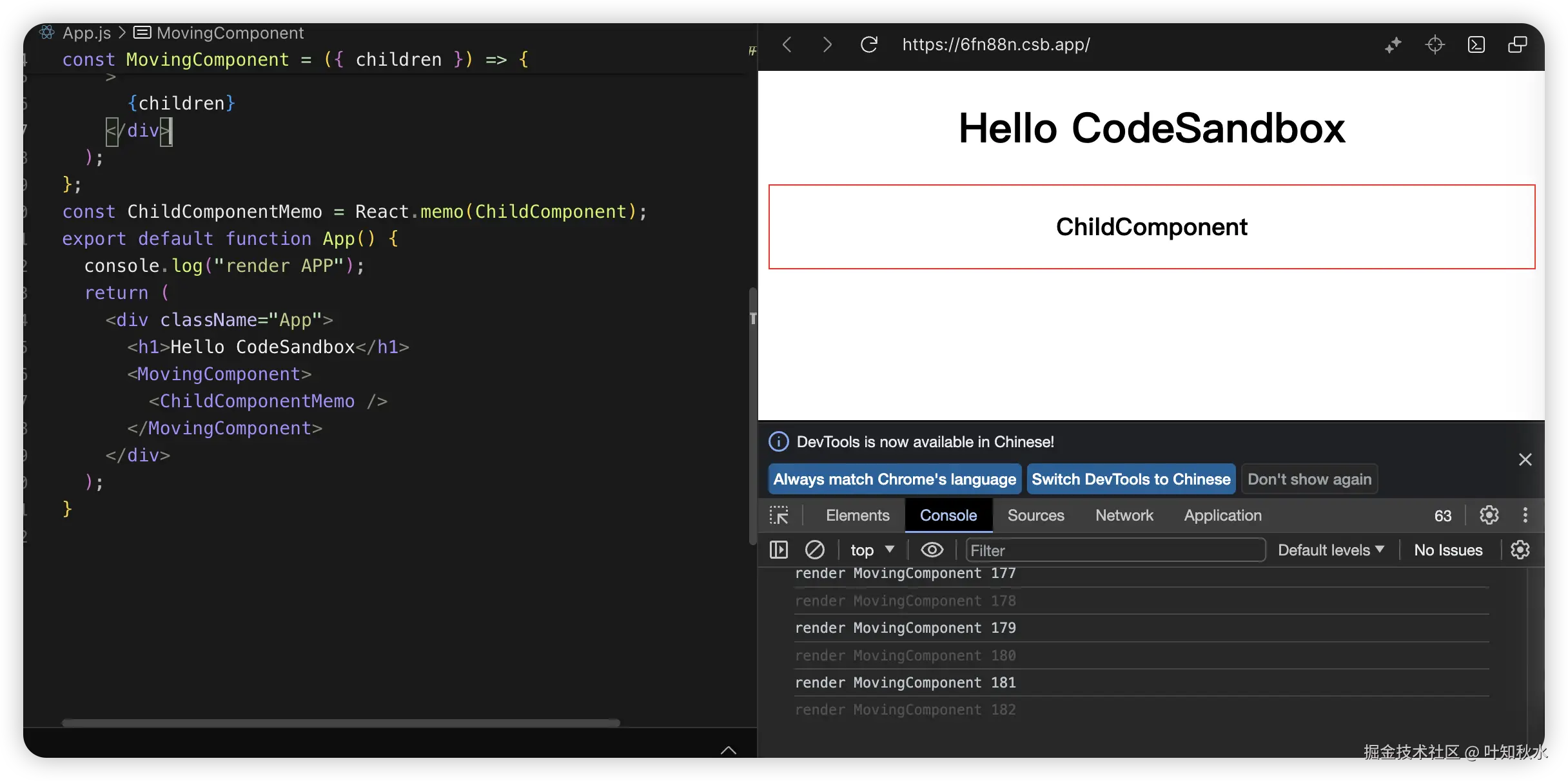The image size is (1568, 781).
Task: Go forward in the preview browser
Action: tap(827, 44)
